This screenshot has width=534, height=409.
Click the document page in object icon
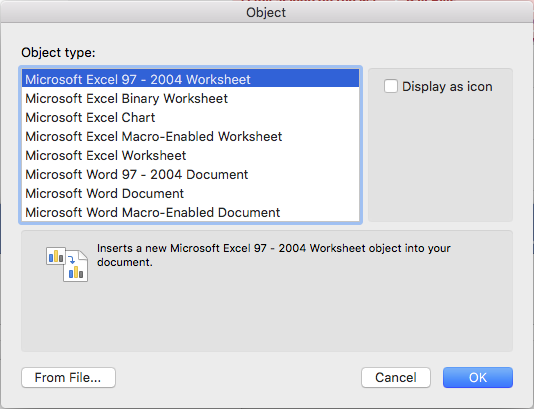76,266
